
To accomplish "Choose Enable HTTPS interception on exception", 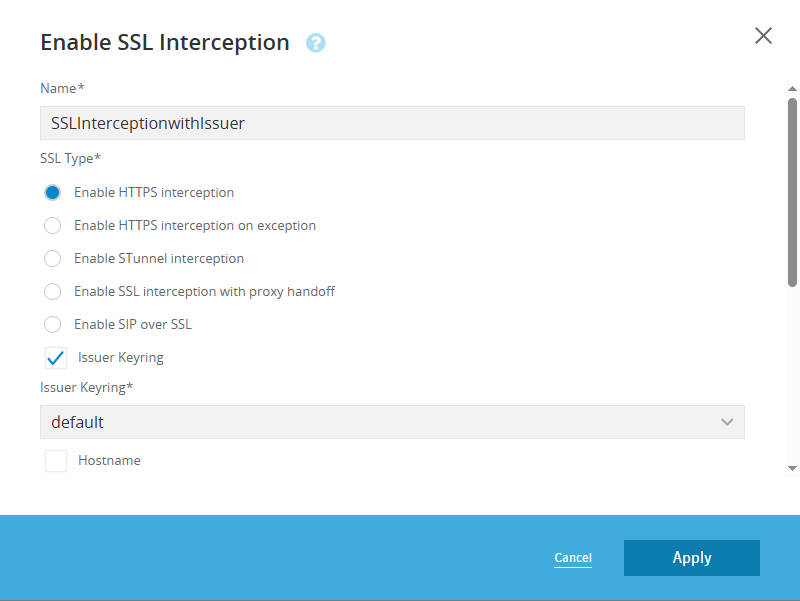I will [x=53, y=226].
